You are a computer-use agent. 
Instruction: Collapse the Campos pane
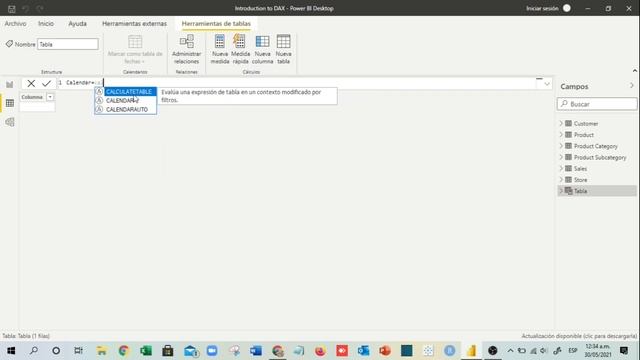point(631,86)
